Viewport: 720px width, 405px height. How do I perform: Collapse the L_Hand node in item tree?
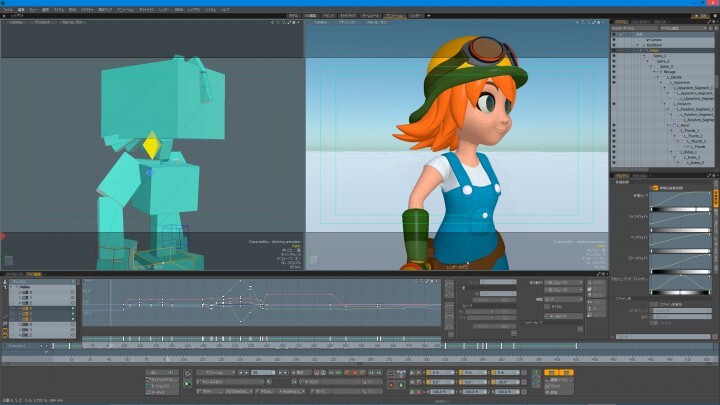(666, 124)
